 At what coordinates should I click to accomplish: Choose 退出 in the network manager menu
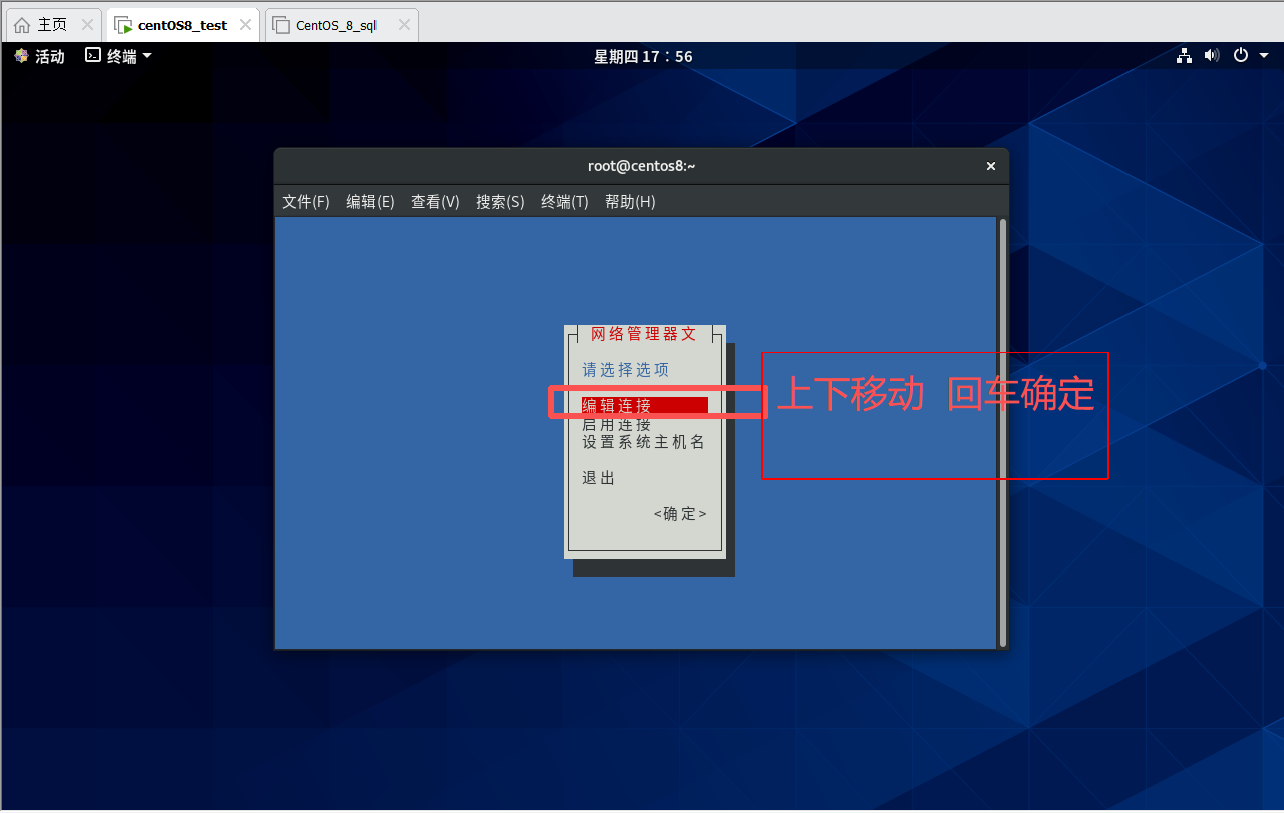pyautogui.click(x=597, y=478)
